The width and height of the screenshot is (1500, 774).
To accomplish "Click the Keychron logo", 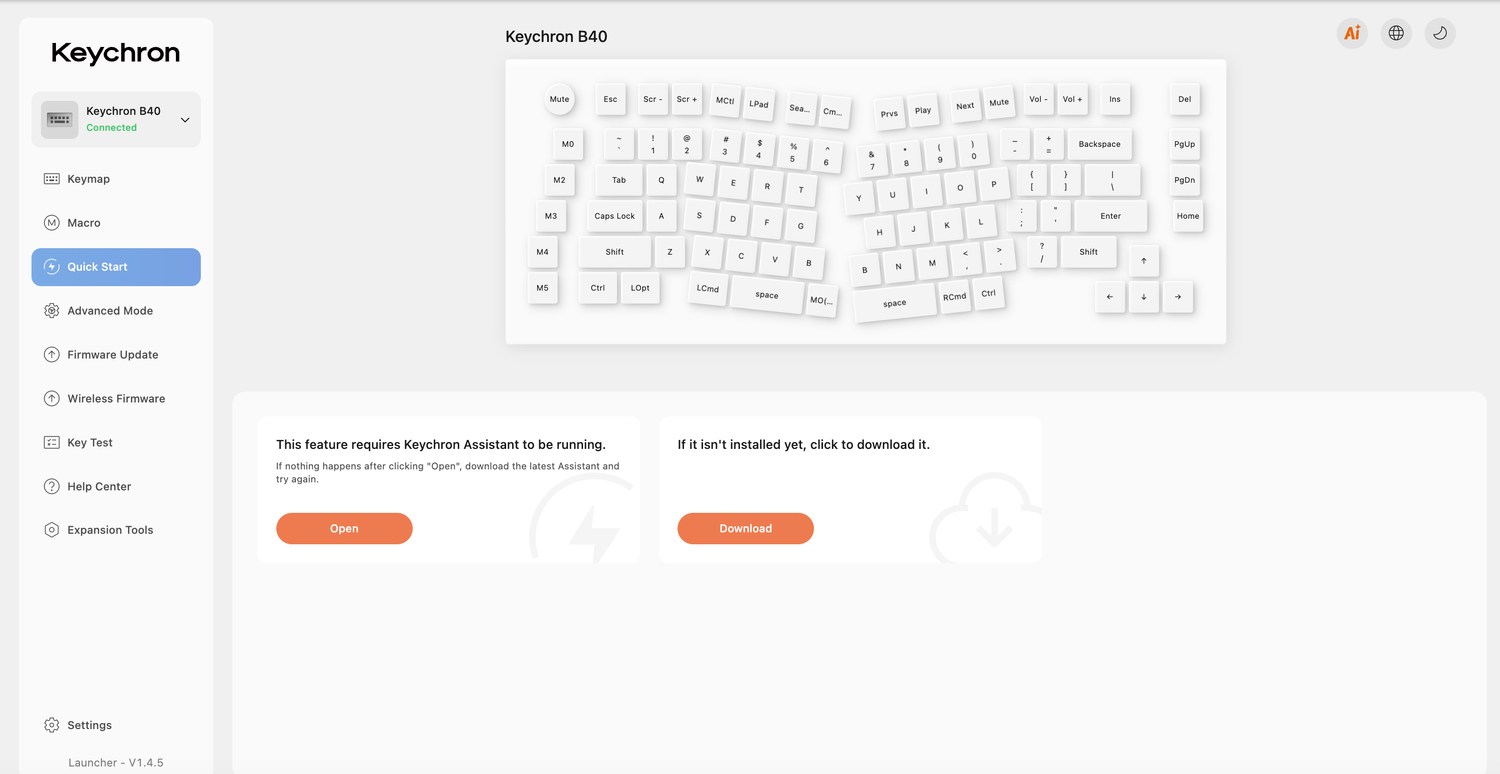I will (x=116, y=53).
